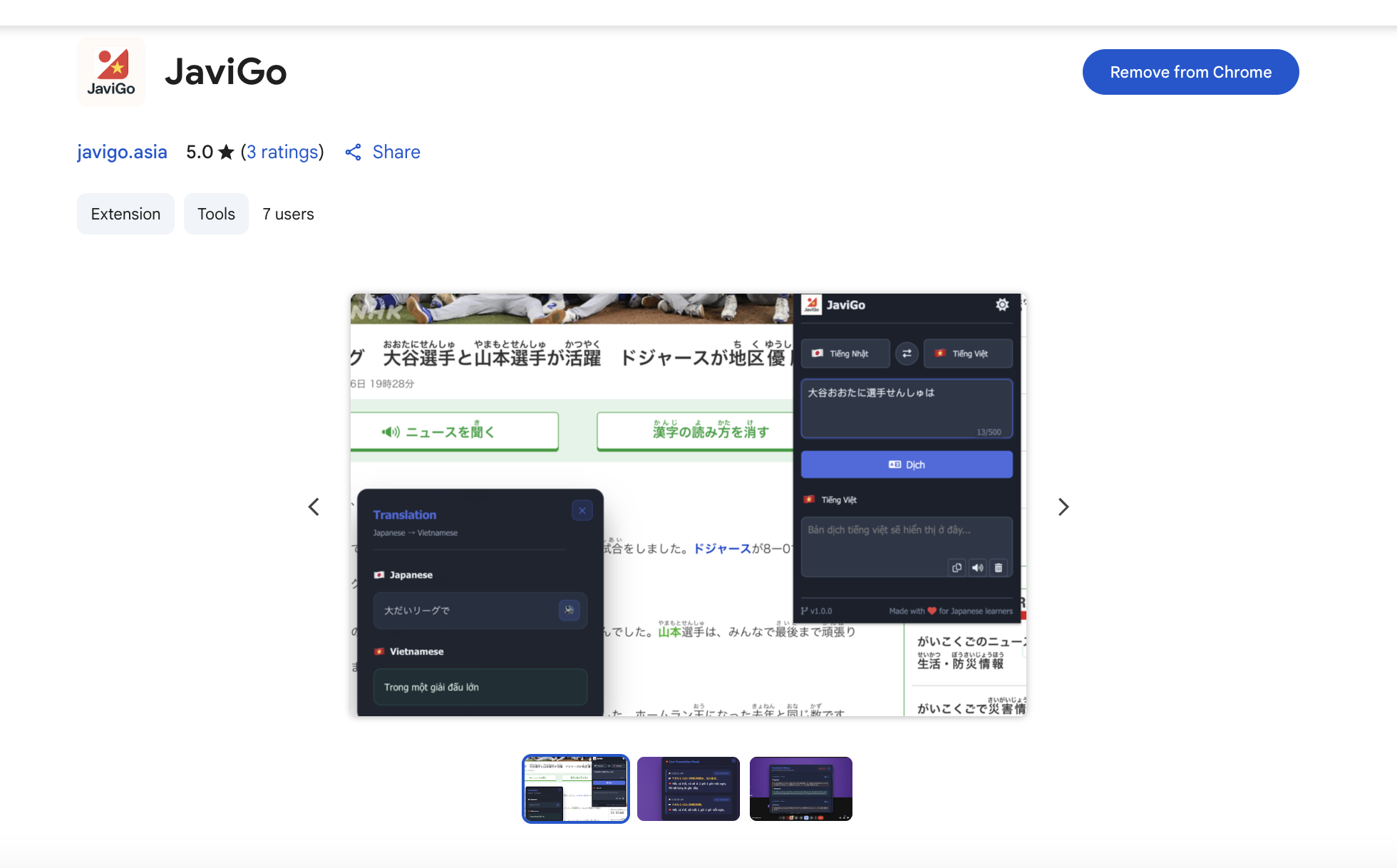The height and width of the screenshot is (868, 1397).
Task: Click Remove from Chrome button
Action: pos(1190,72)
